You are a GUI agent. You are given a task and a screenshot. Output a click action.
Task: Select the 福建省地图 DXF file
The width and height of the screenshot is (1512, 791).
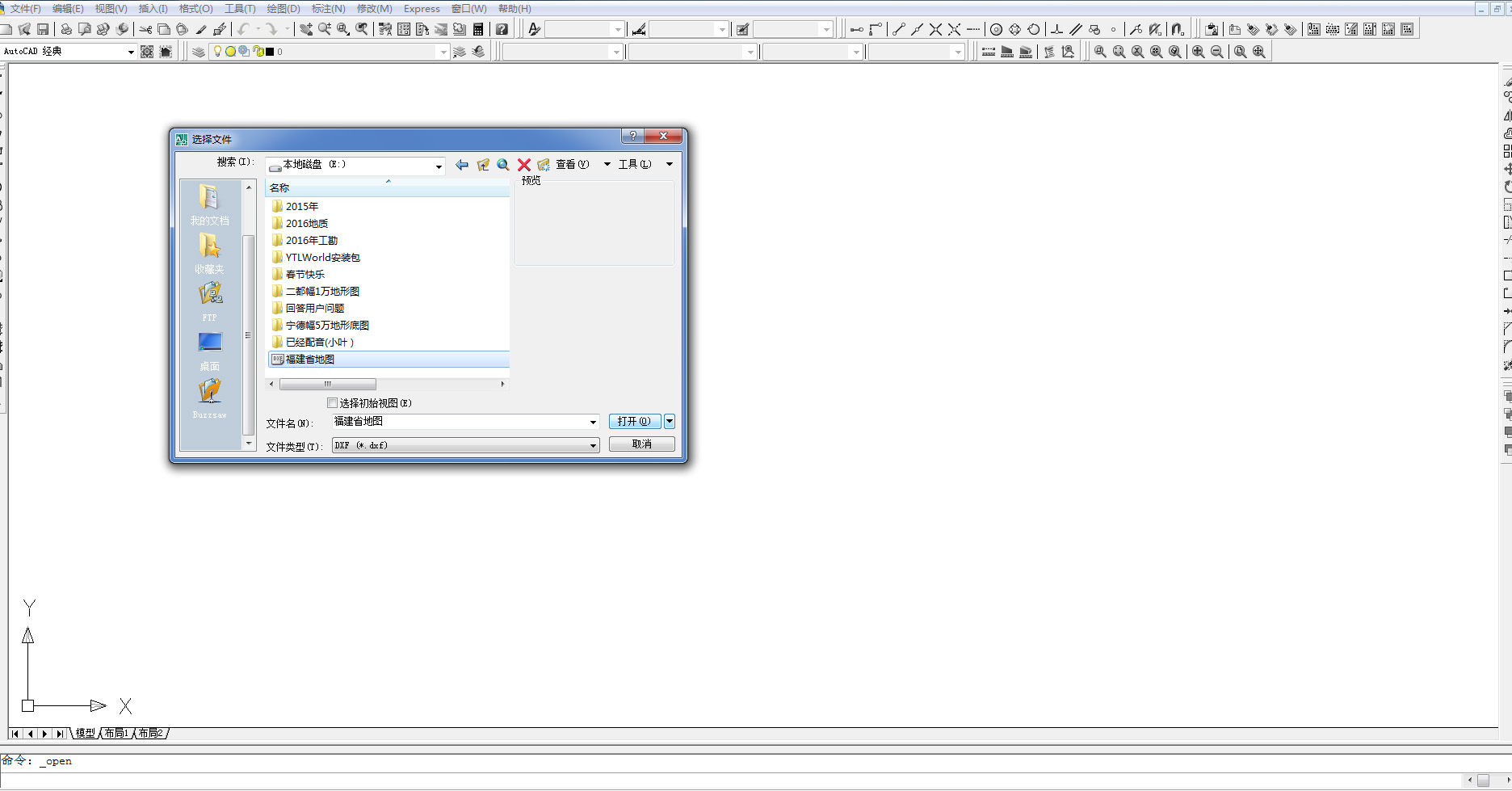click(388, 359)
